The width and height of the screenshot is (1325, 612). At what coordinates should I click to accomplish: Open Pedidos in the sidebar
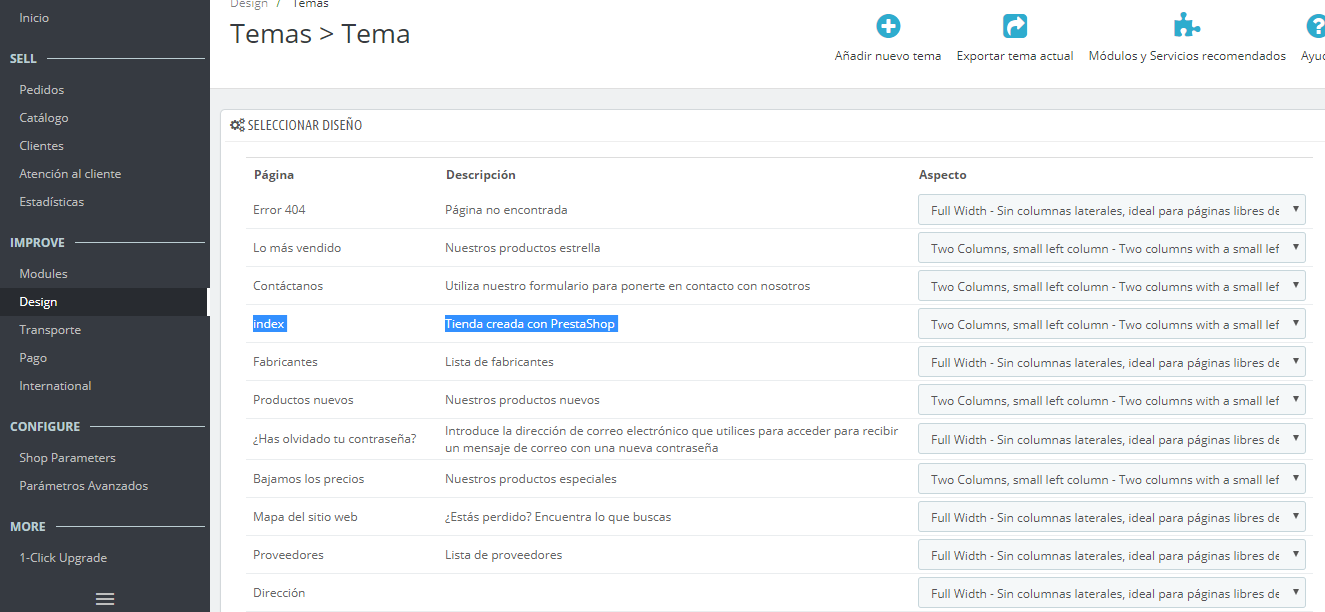click(x=42, y=90)
